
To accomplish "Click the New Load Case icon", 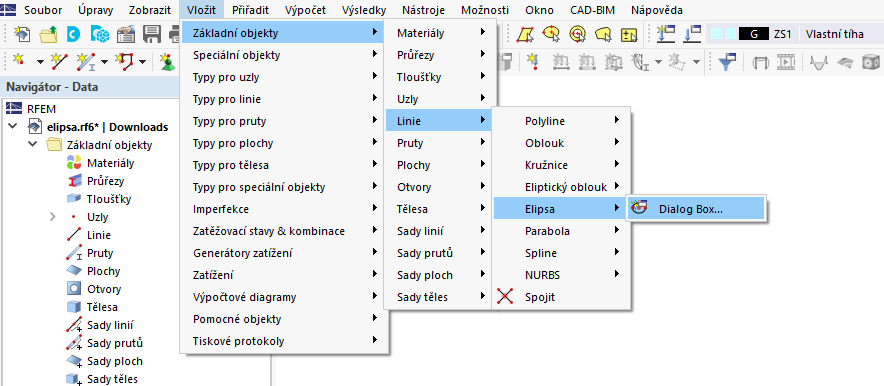I will tap(666, 34).
